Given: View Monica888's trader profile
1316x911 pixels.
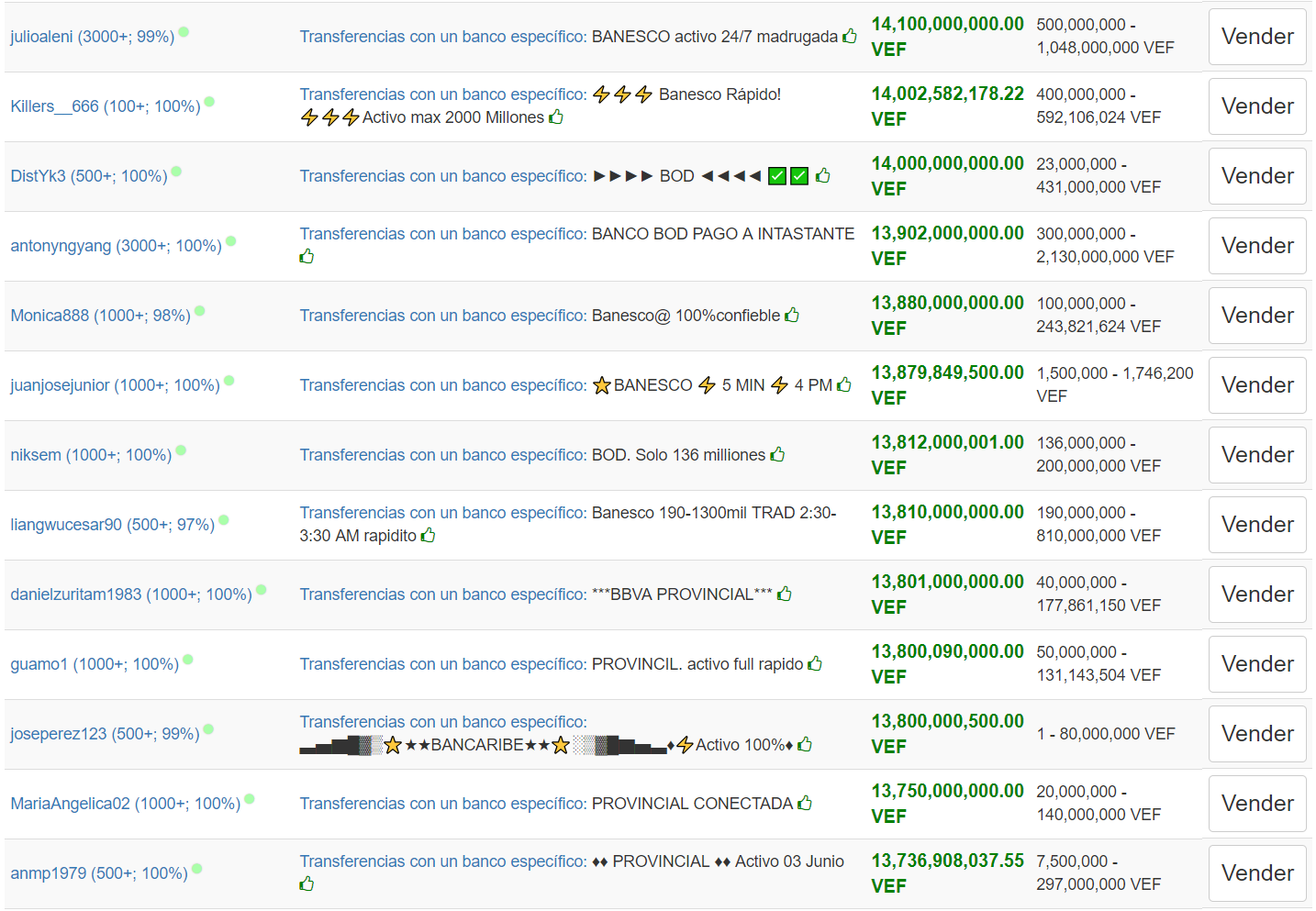Looking at the screenshot, I should tap(100, 316).
